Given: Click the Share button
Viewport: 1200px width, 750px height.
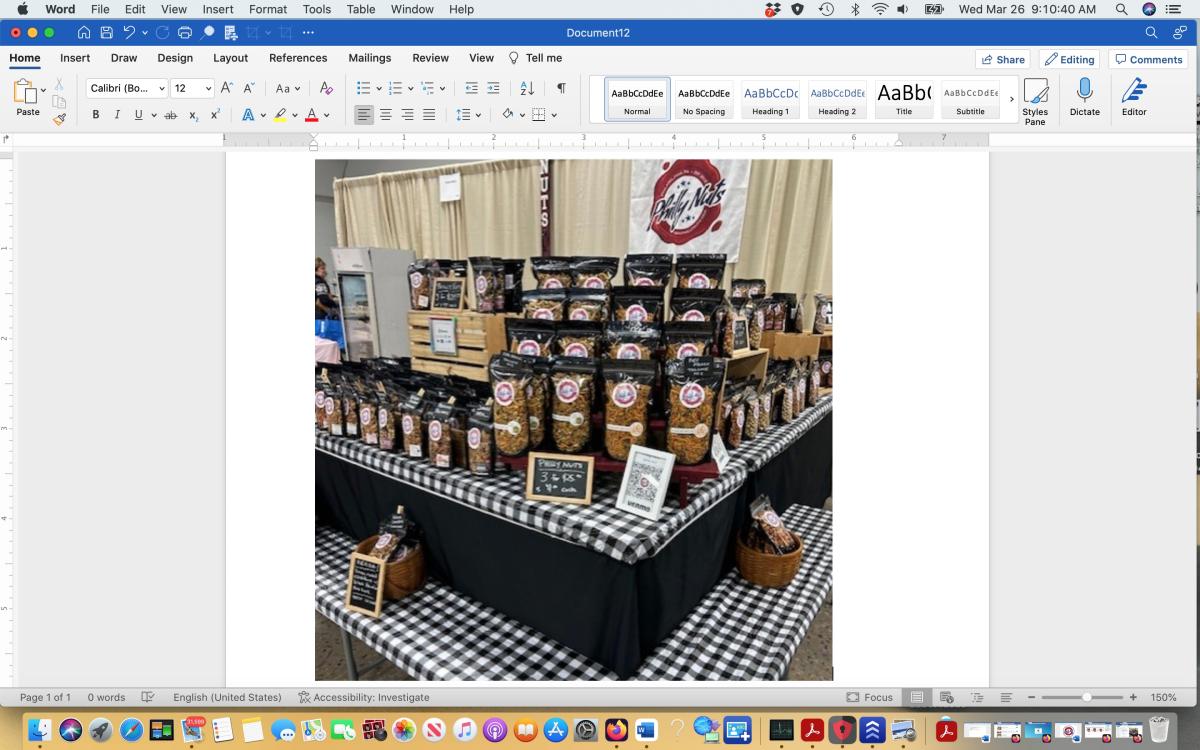Looking at the screenshot, I should click(x=1002, y=59).
